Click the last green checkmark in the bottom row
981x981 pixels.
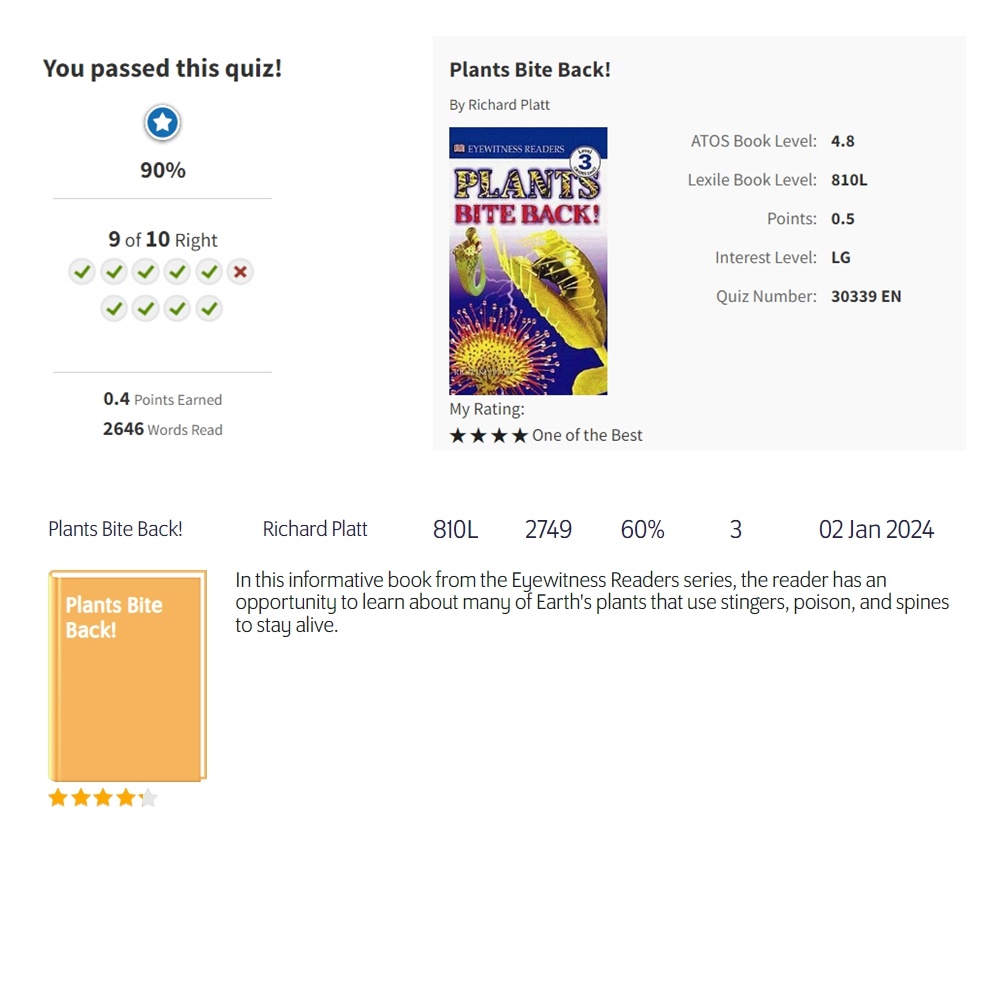[210, 308]
